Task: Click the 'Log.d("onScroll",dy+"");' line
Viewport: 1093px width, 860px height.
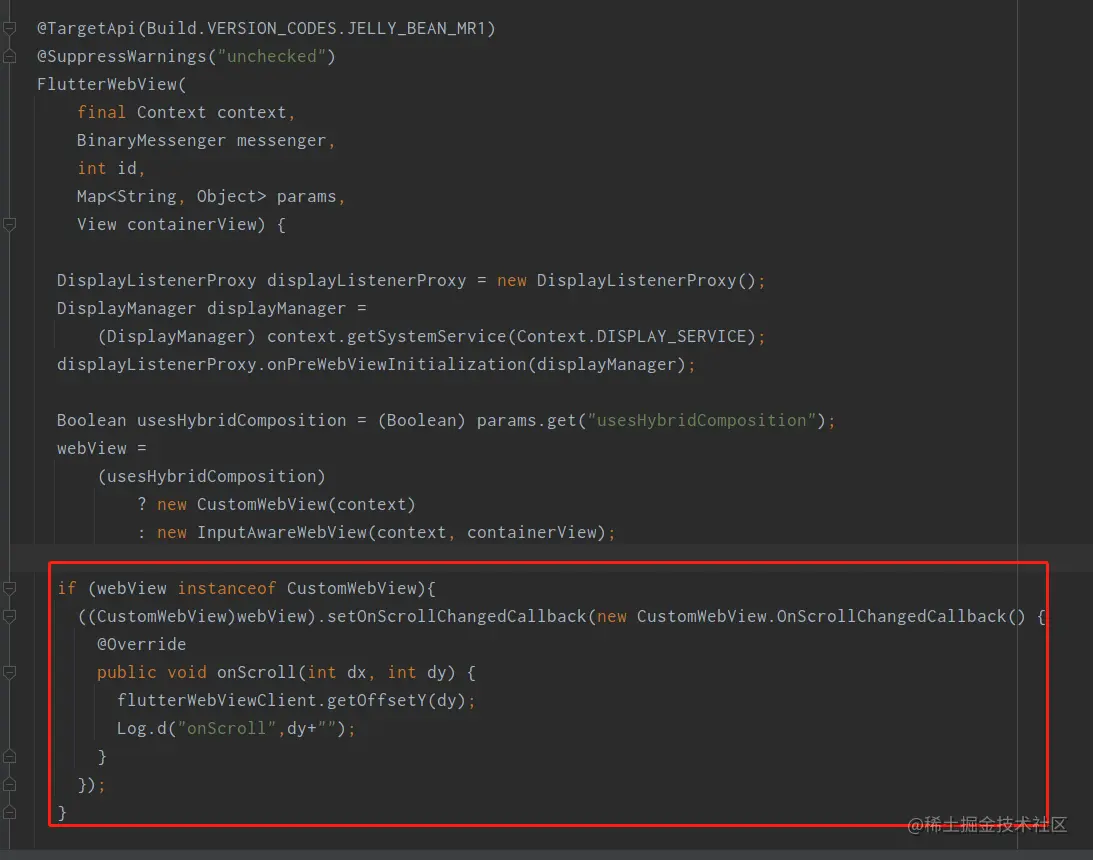Action: (x=236, y=728)
